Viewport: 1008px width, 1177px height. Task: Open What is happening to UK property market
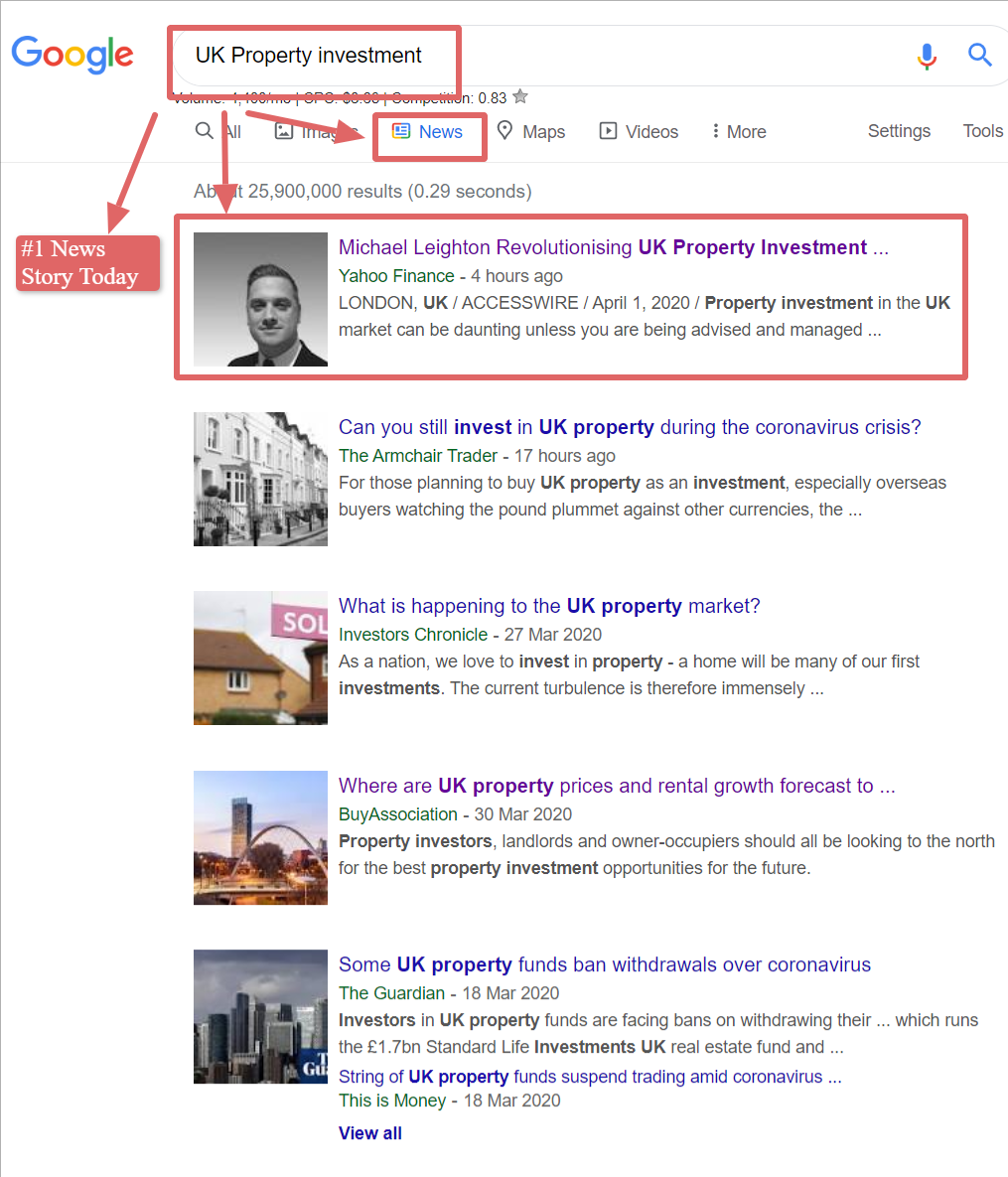click(x=549, y=606)
